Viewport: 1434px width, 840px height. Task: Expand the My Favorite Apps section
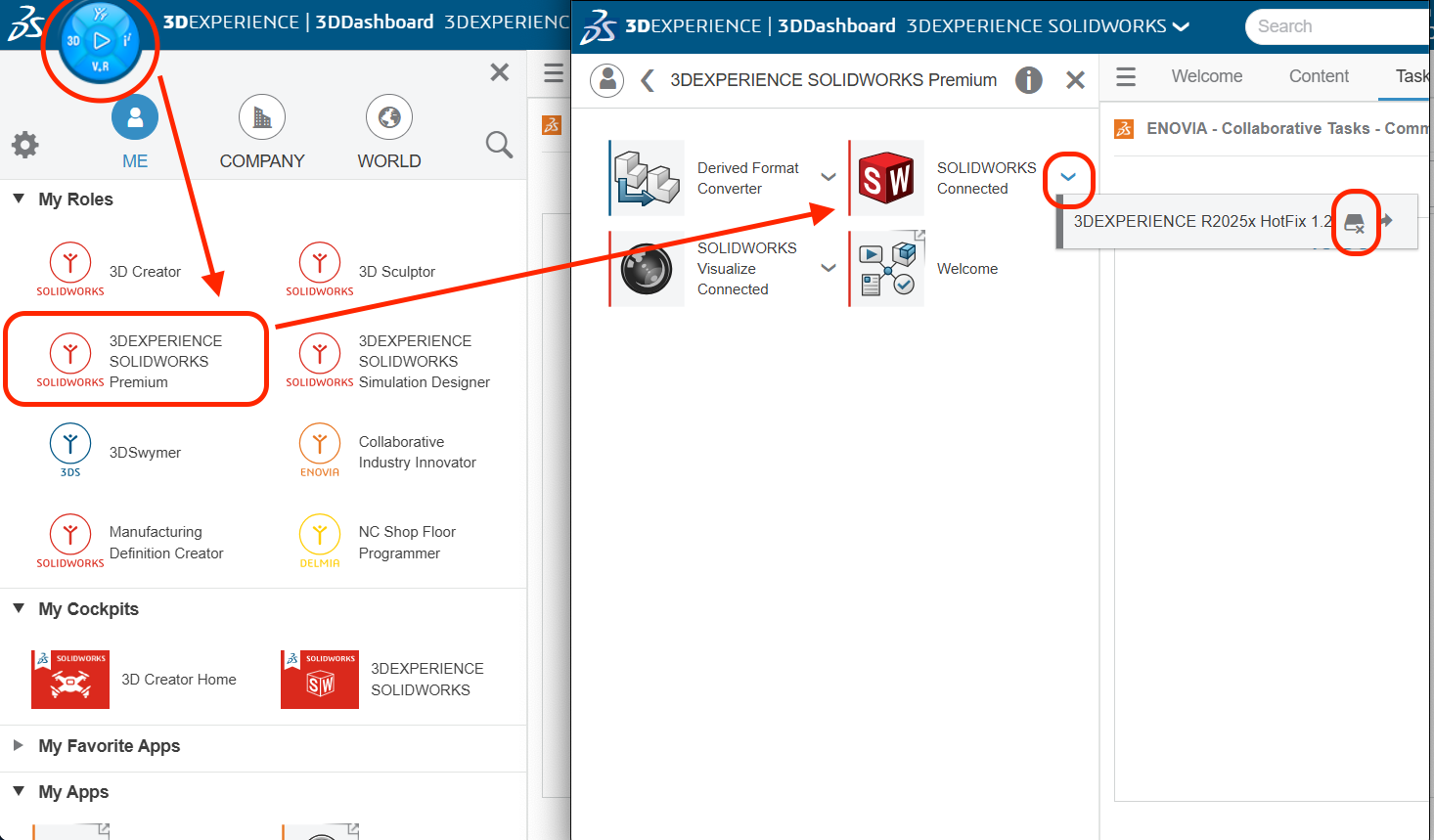click(x=19, y=745)
